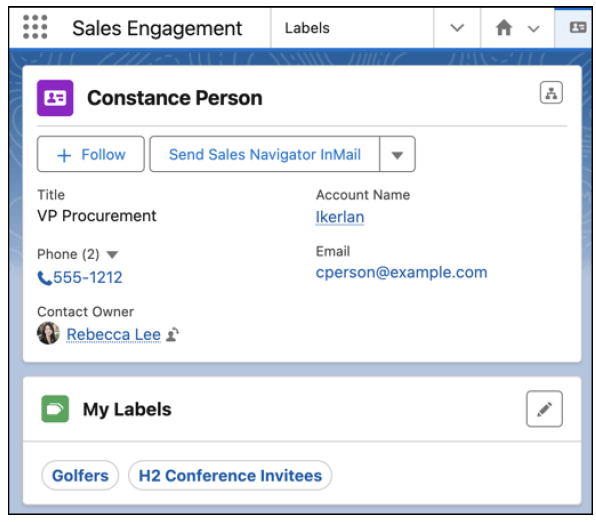Image resolution: width=596 pixels, height=522 pixels.
Task: Click the Email field label
Action: (333, 251)
